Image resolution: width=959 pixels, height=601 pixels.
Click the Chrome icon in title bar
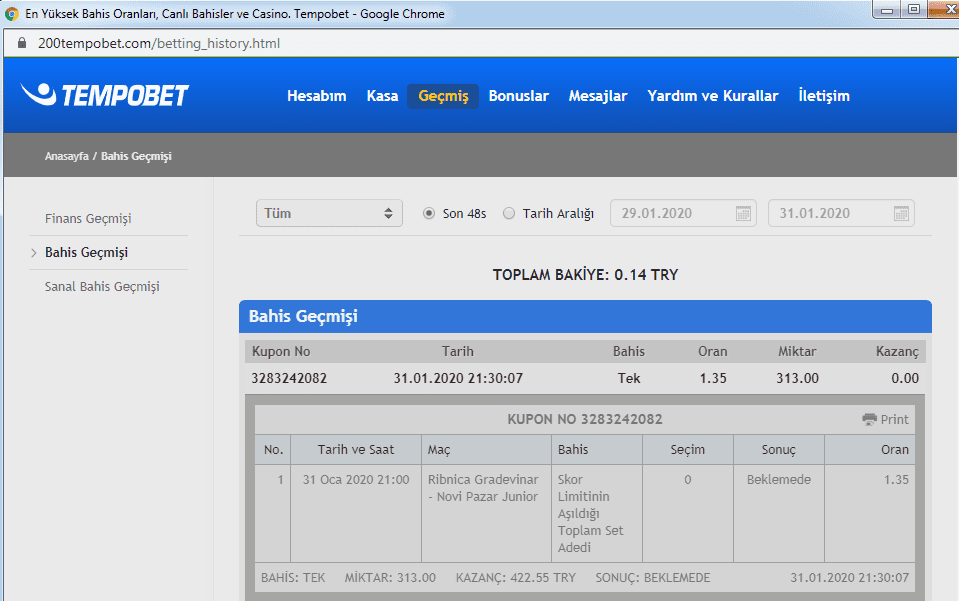12,13
